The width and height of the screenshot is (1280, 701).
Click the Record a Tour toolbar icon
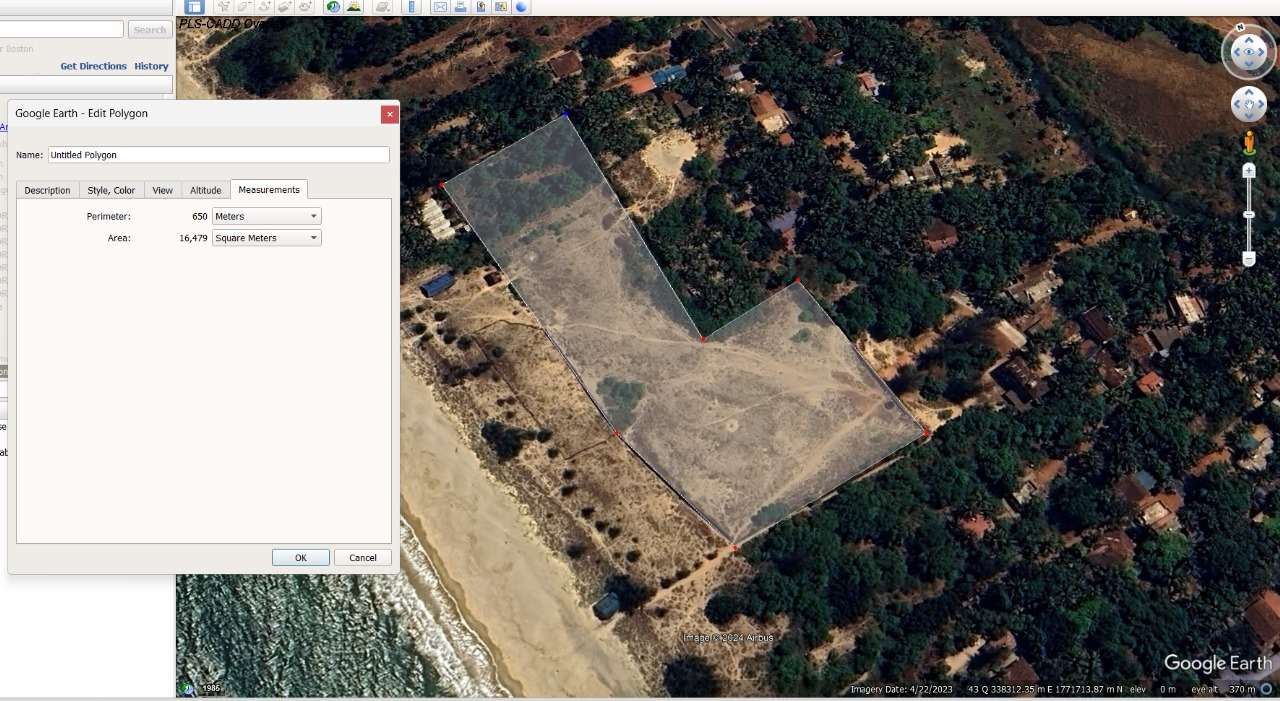[x=305, y=6]
